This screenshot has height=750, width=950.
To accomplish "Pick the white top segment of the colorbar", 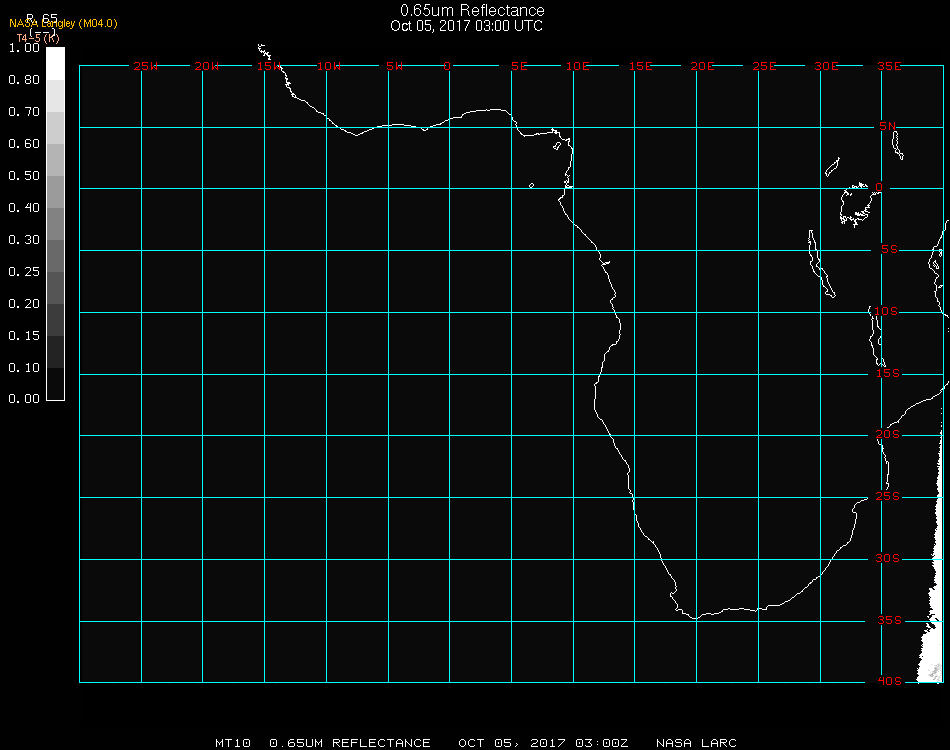I will click(55, 64).
